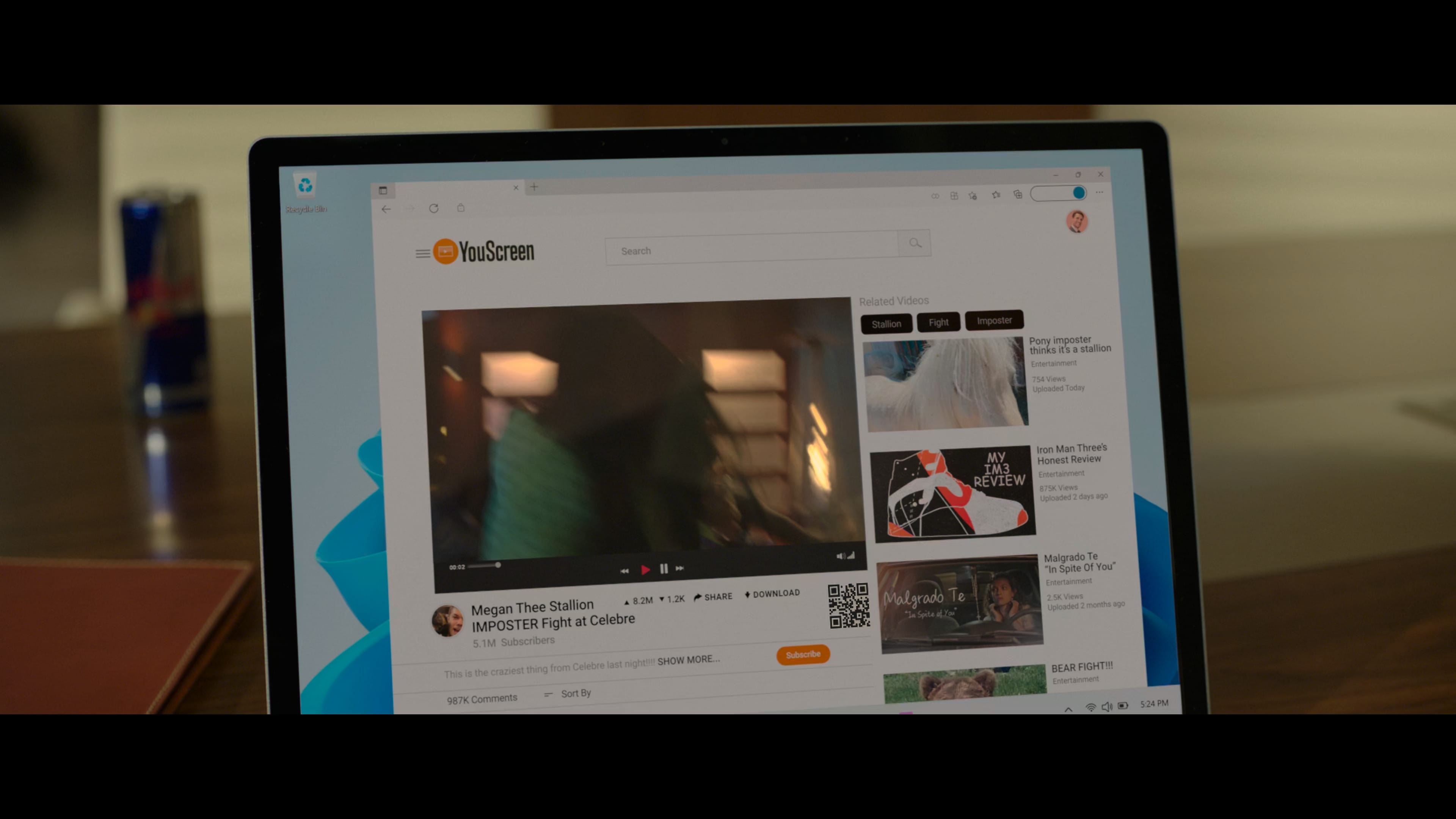
Task: Click the video title 'Megan Thee Stallion IMPOSTER Fight'
Action: coord(553,615)
